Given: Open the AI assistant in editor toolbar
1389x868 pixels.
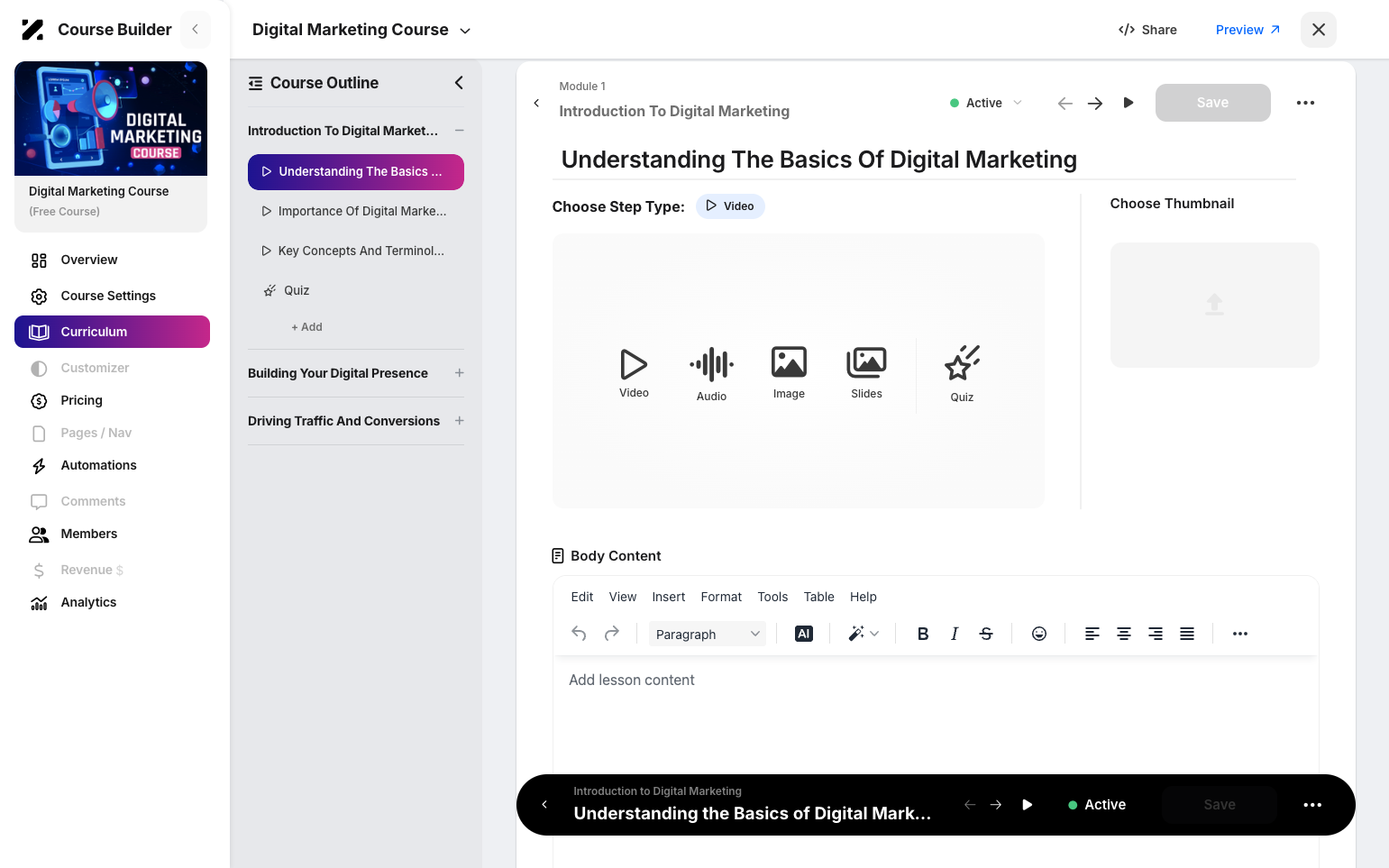Looking at the screenshot, I should 804,634.
